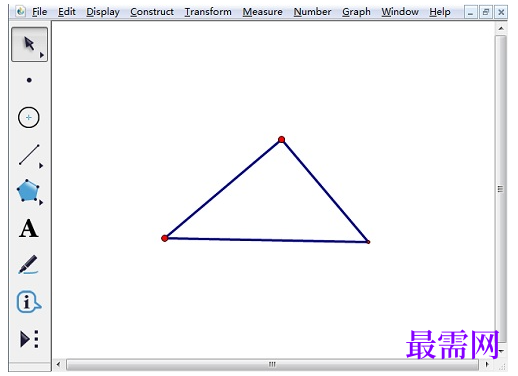Expand the Straightedge tool flyout arrow
Image resolution: width=518 pixels, height=376 pixels.
(41, 165)
